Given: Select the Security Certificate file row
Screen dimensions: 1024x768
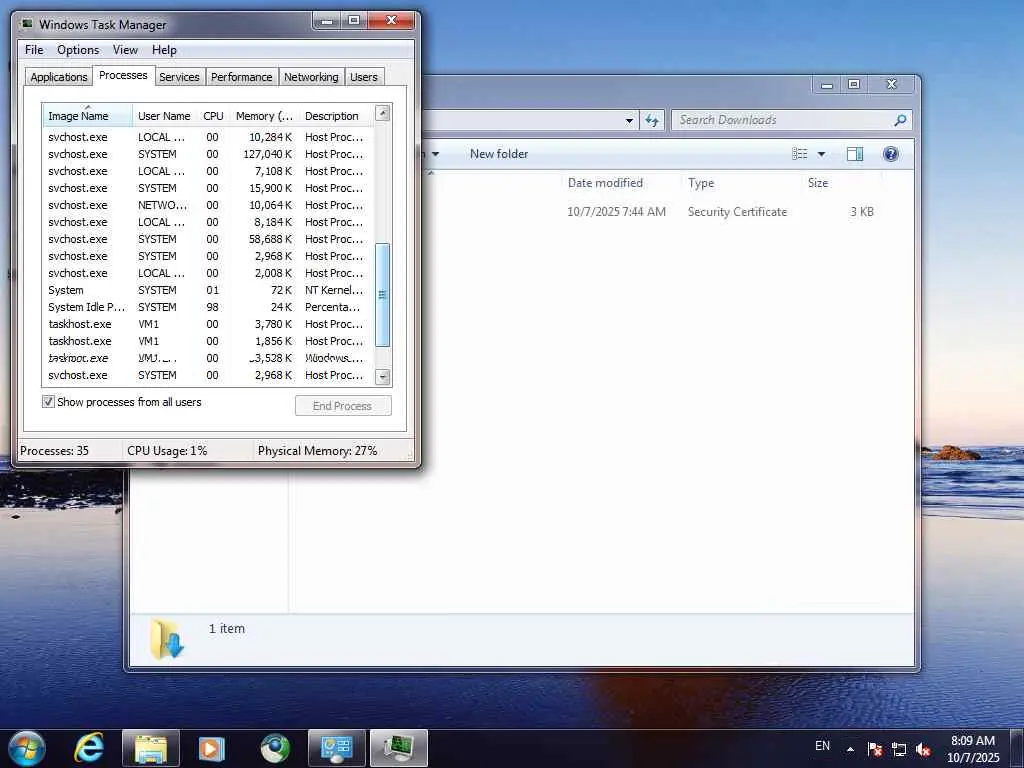Looking at the screenshot, I should [x=653, y=212].
